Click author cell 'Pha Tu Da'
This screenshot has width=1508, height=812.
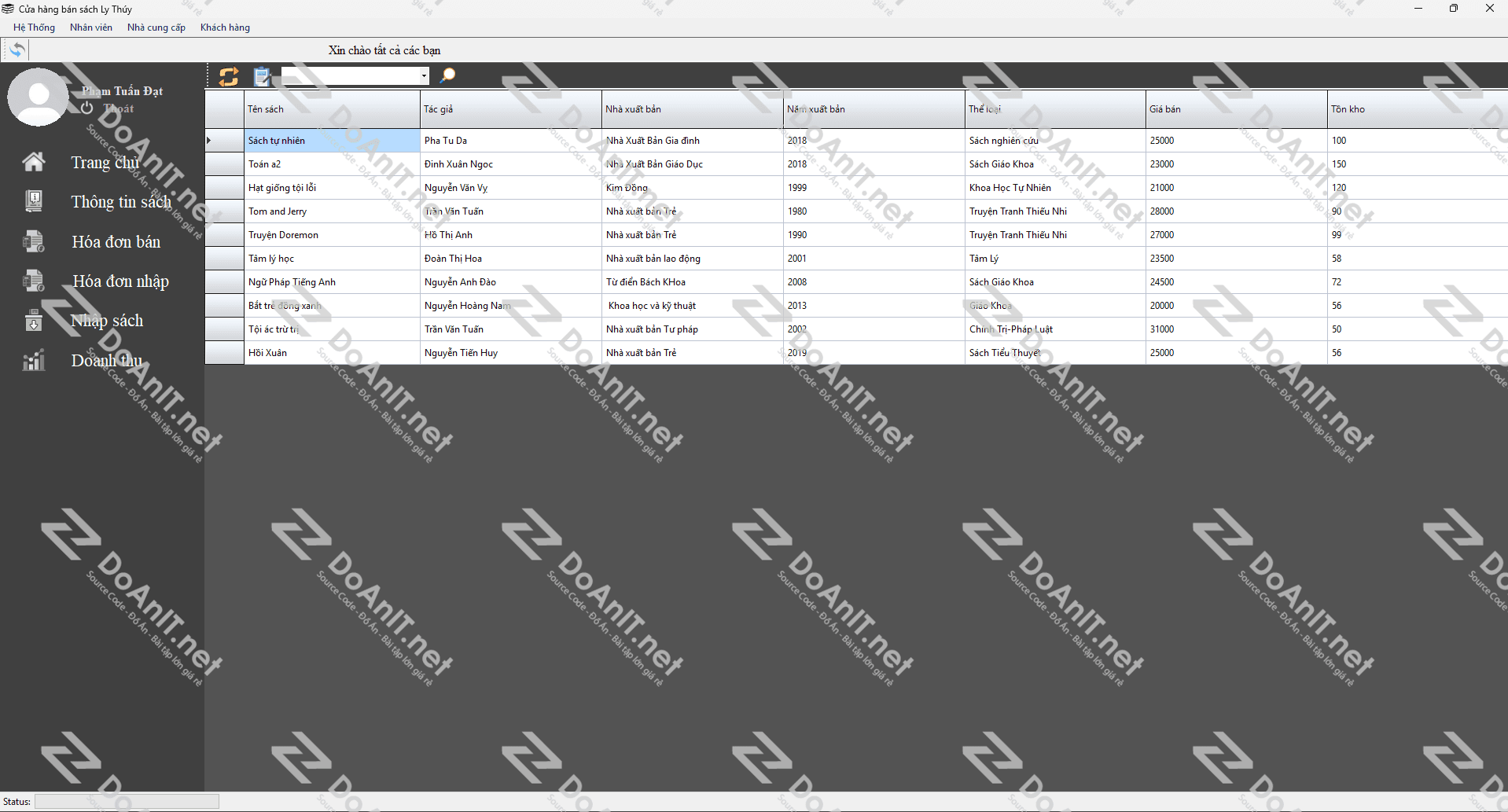tap(510, 141)
